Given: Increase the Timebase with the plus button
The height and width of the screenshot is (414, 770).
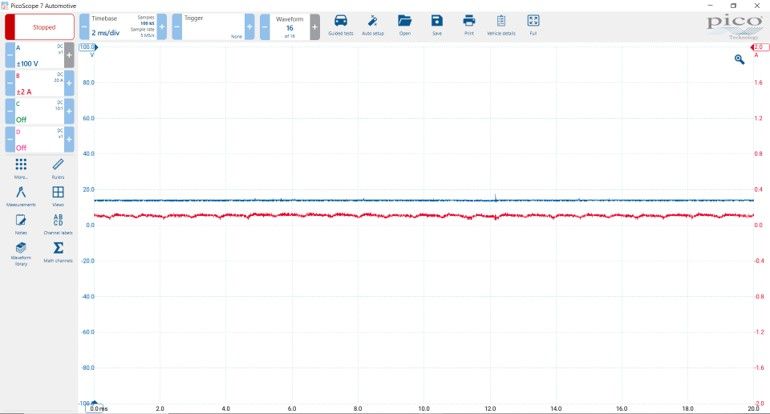Looking at the screenshot, I should [163, 27].
